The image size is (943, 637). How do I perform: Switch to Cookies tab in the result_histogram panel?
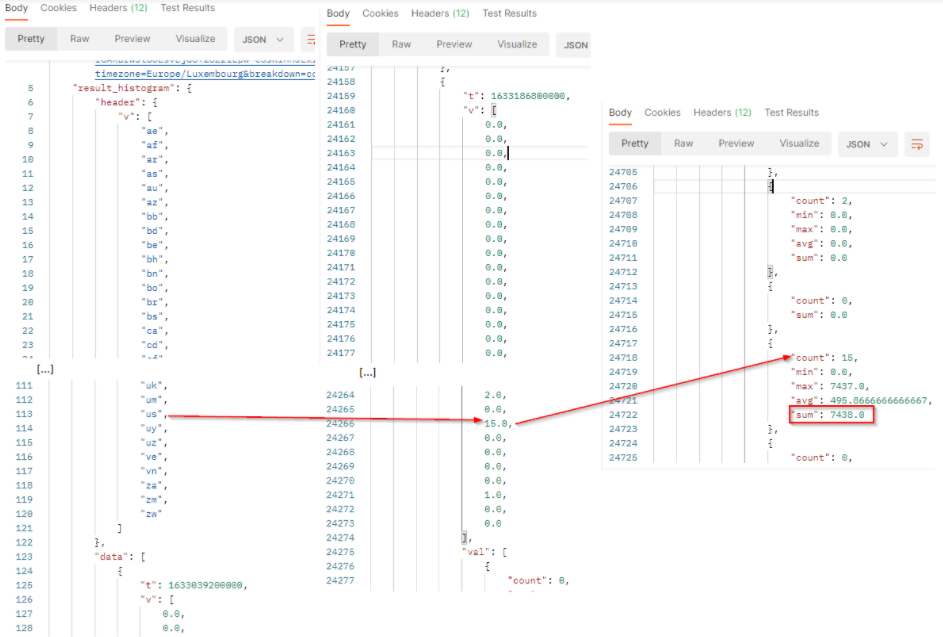59,8
